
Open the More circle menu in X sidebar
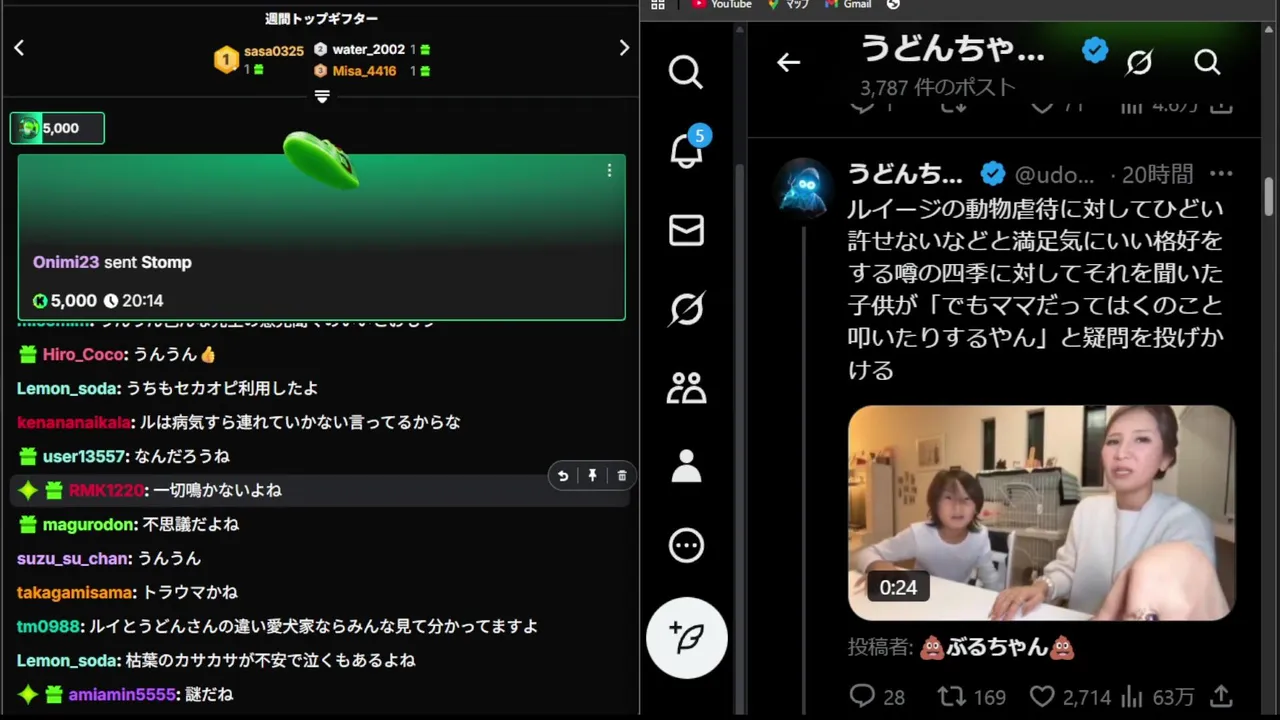click(686, 545)
